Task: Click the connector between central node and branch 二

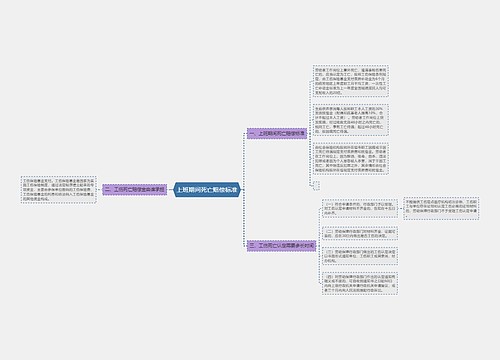Action: [x=170, y=190]
